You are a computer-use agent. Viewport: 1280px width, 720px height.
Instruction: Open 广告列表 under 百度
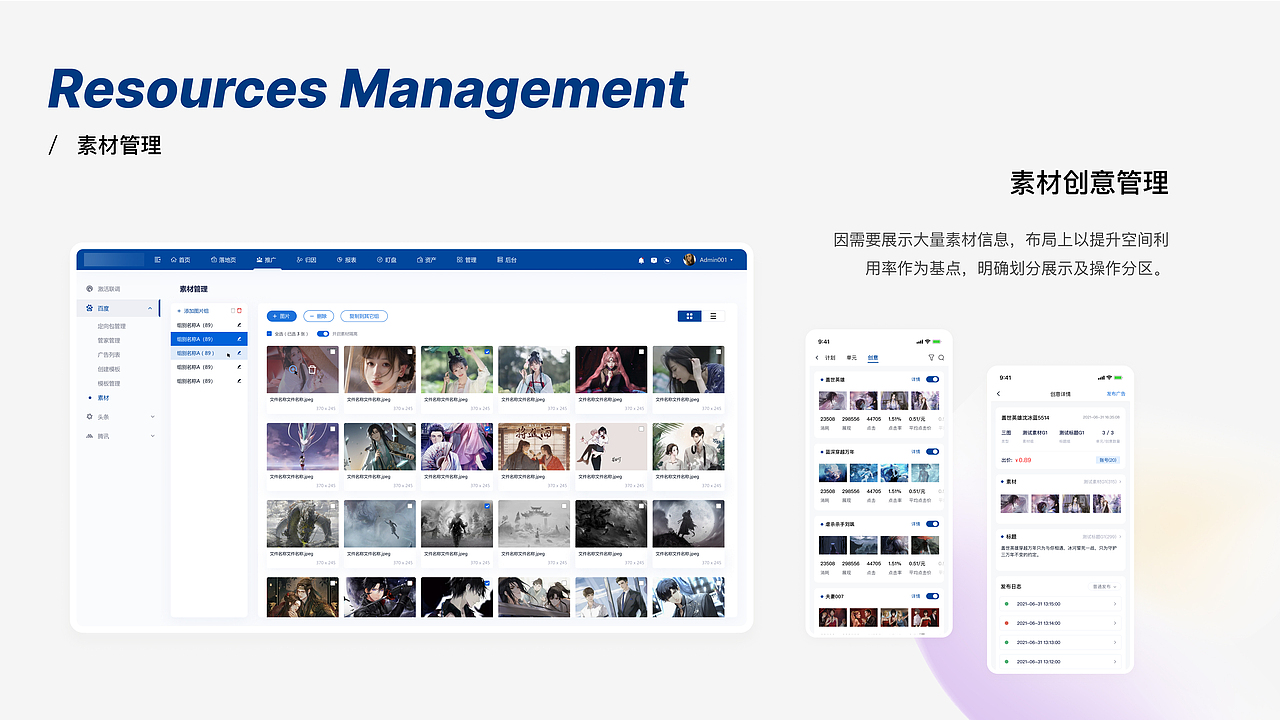109,355
